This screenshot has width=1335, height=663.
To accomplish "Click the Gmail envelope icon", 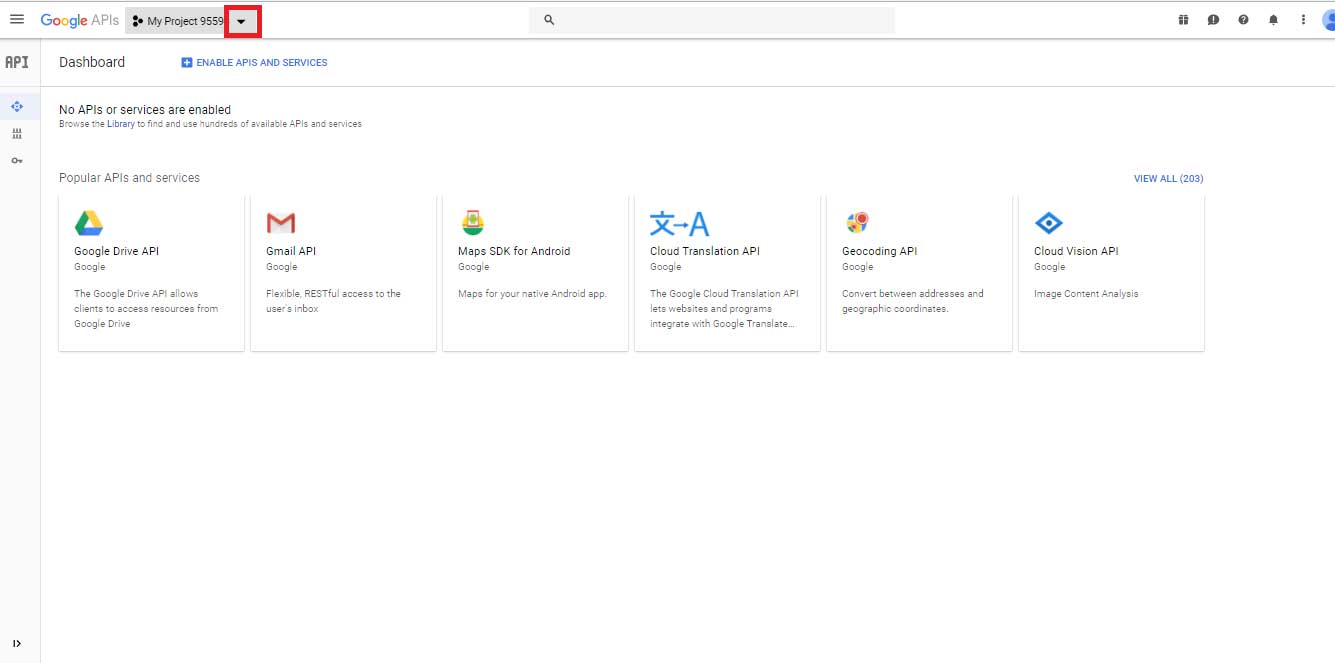I will (281, 222).
